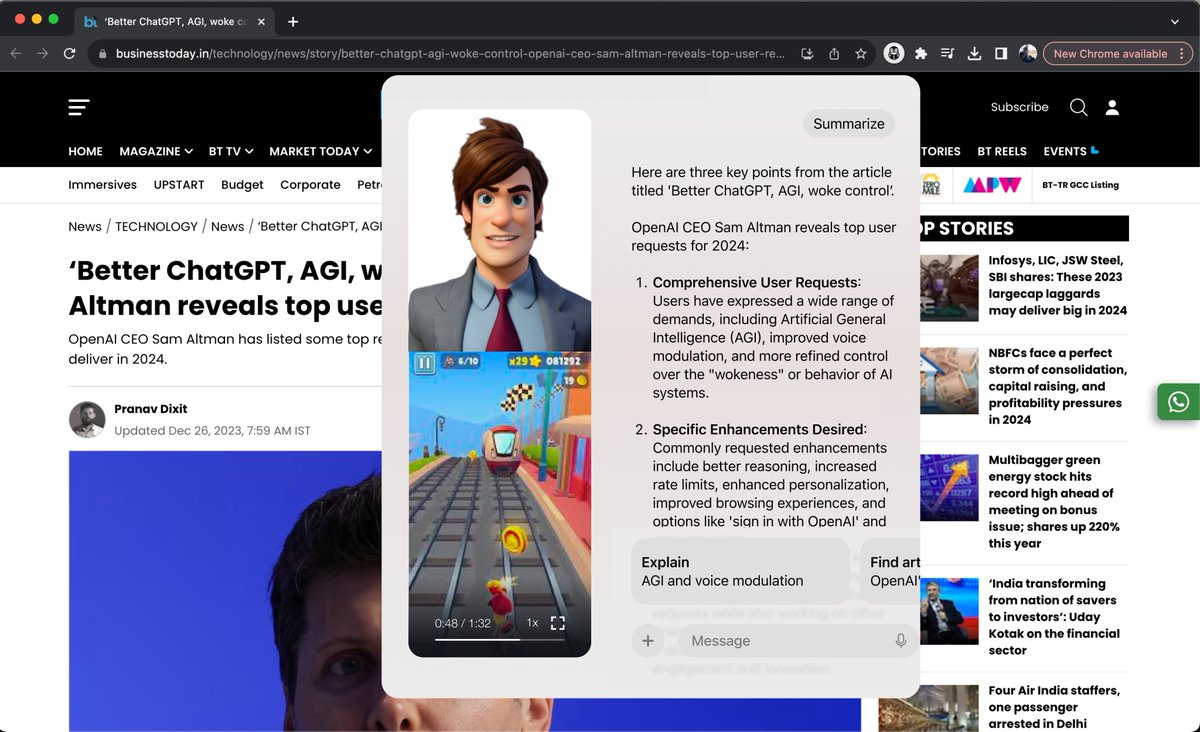
Task: Open 'NBFCs face a perfect storm' story
Action: pos(1057,386)
